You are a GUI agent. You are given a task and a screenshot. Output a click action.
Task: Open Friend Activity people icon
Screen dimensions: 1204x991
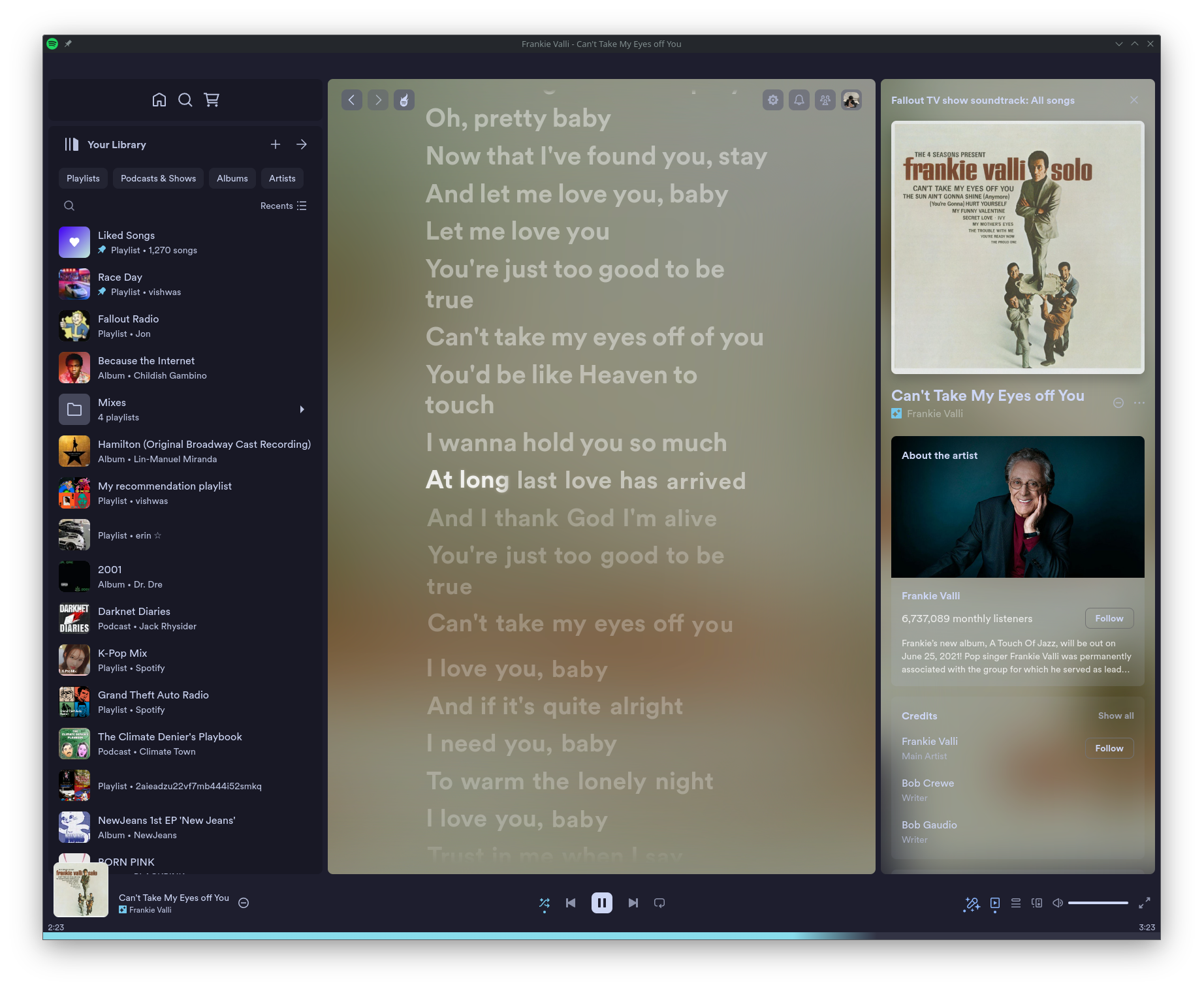(x=825, y=100)
